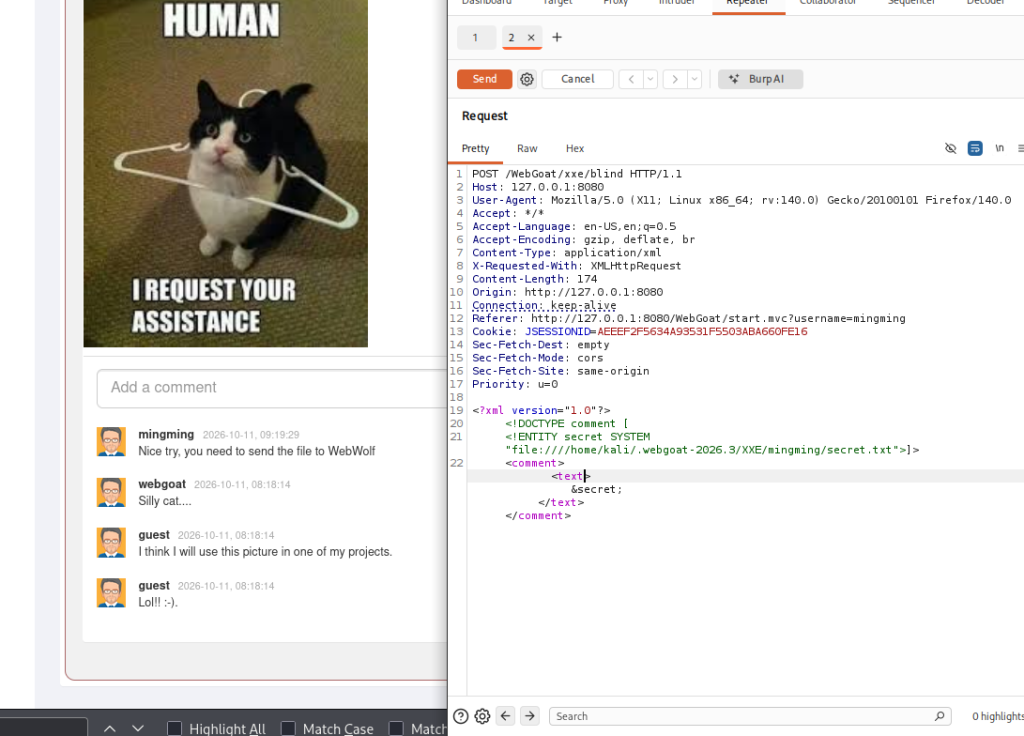Go to previous request in Repeater history
Screen dimensions: 1024x736
coord(631,79)
